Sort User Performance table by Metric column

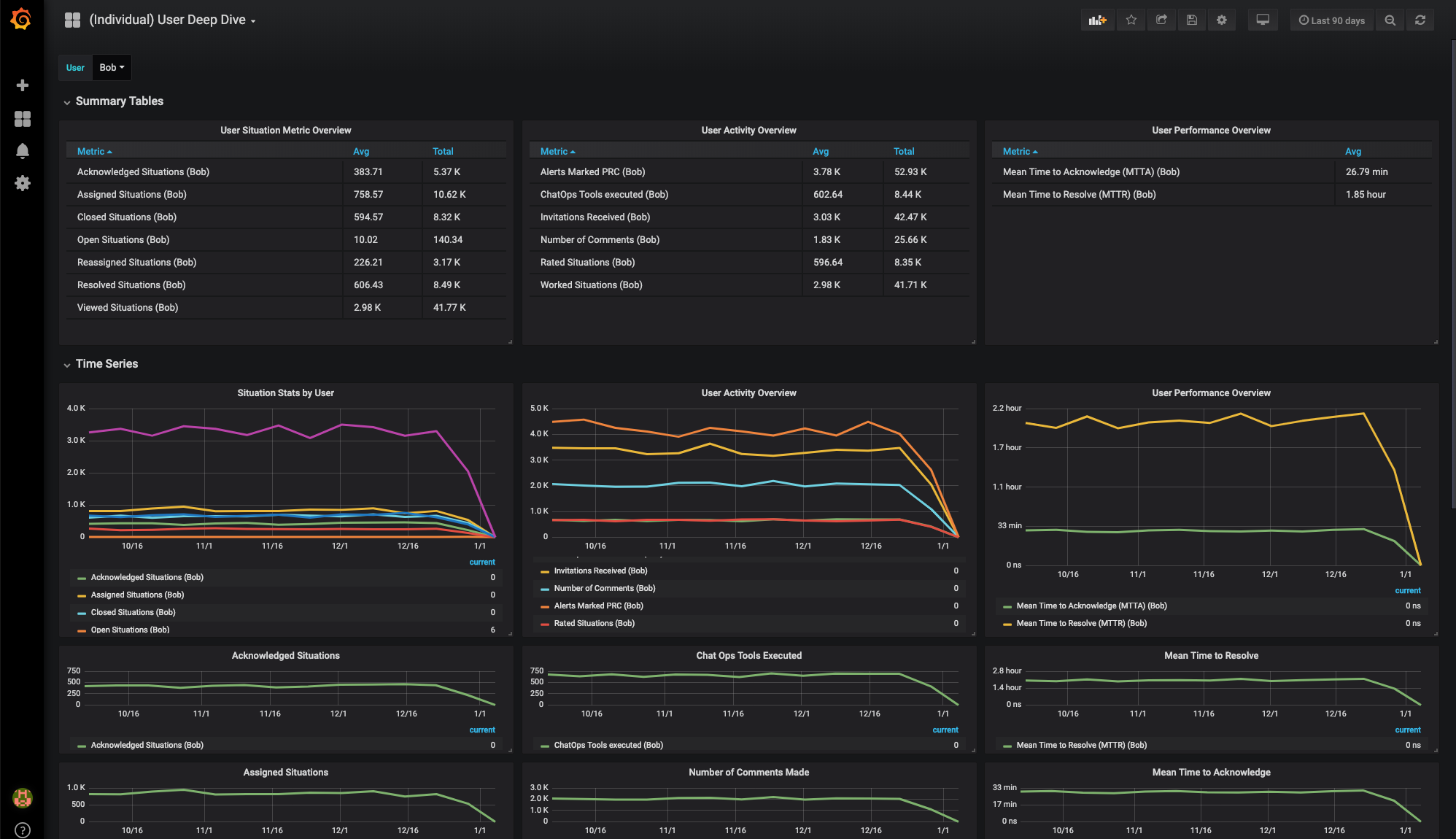click(1020, 151)
